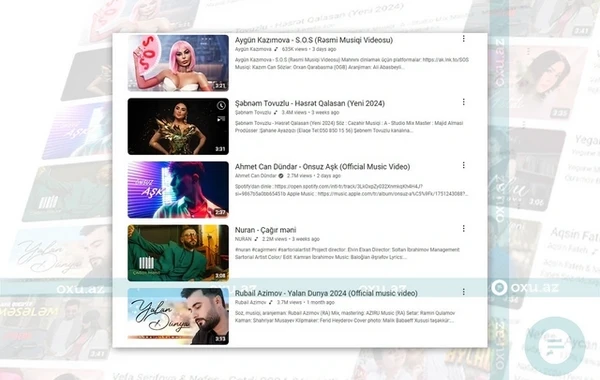Click Nuran green suit thumbnail
Viewport: 600px width, 380px height.
(178, 253)
